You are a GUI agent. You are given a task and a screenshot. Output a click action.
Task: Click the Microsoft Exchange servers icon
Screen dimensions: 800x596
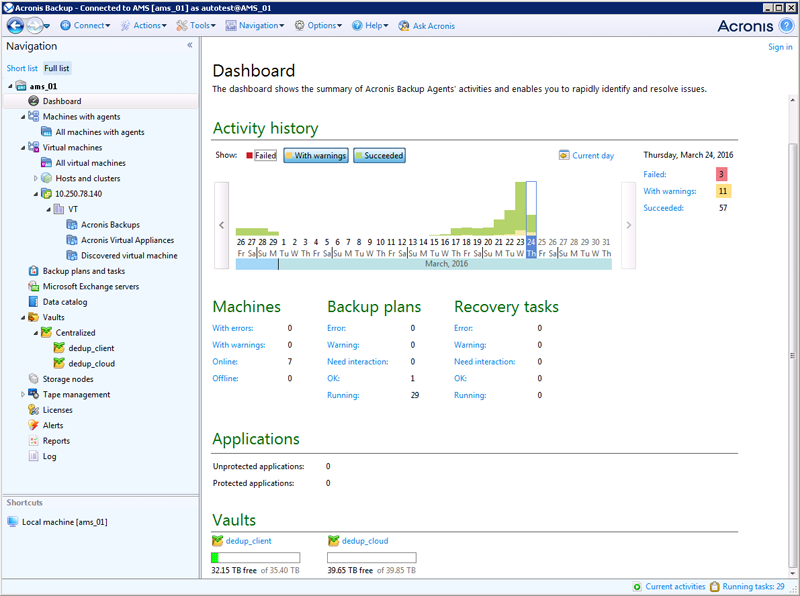tap(34, 286)
